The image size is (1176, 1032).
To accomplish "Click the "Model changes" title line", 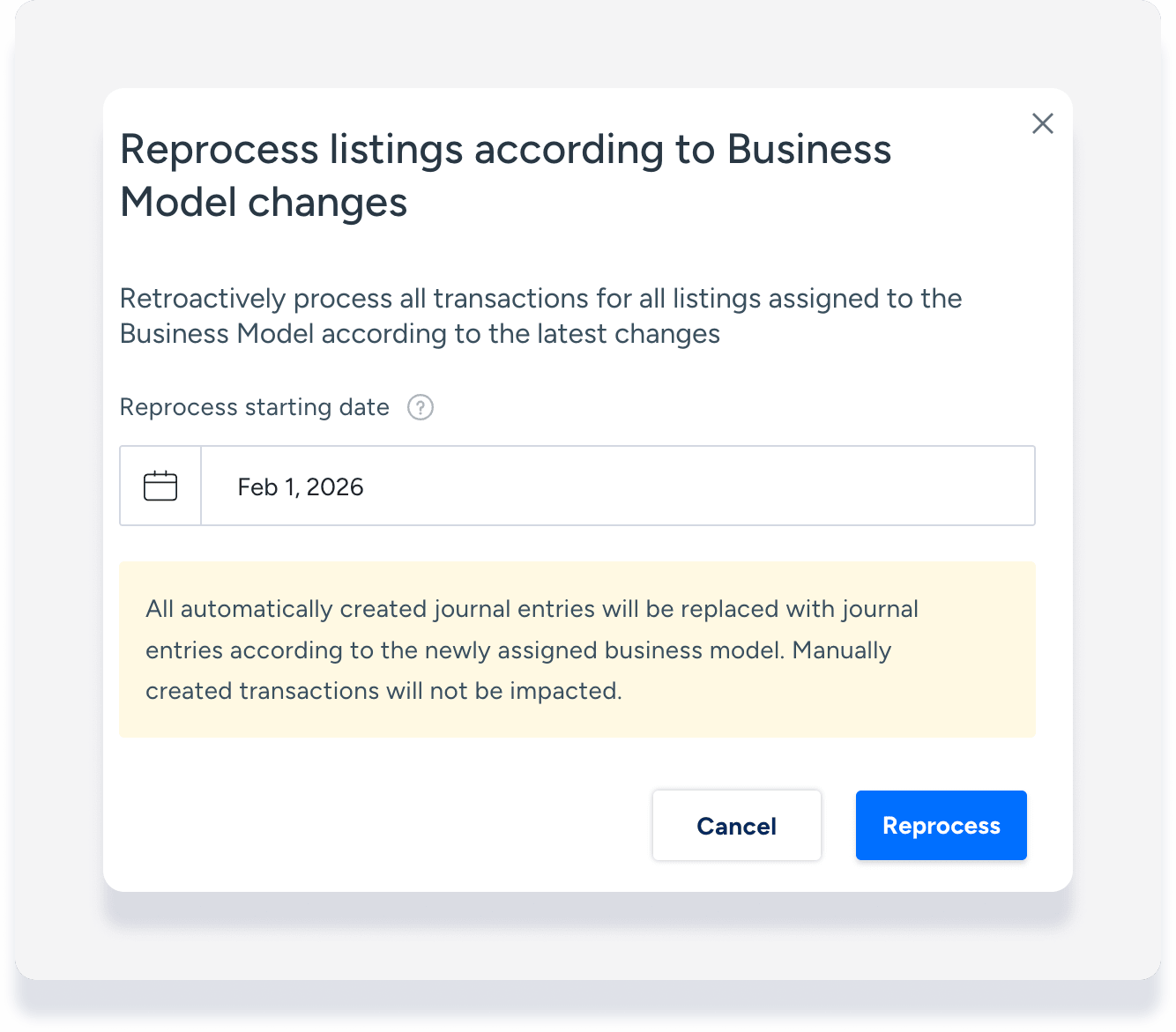I will [264, 203].
